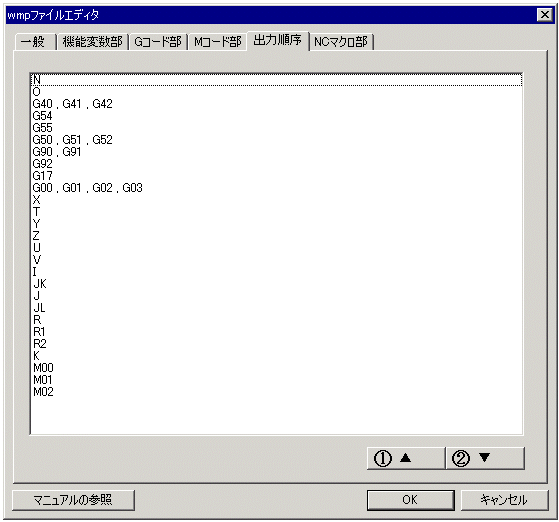Viewport: 559px width, 522px height.
Task: Open the 機能変数部 tab
Action: pyautogui.click(x=93, y=42)
